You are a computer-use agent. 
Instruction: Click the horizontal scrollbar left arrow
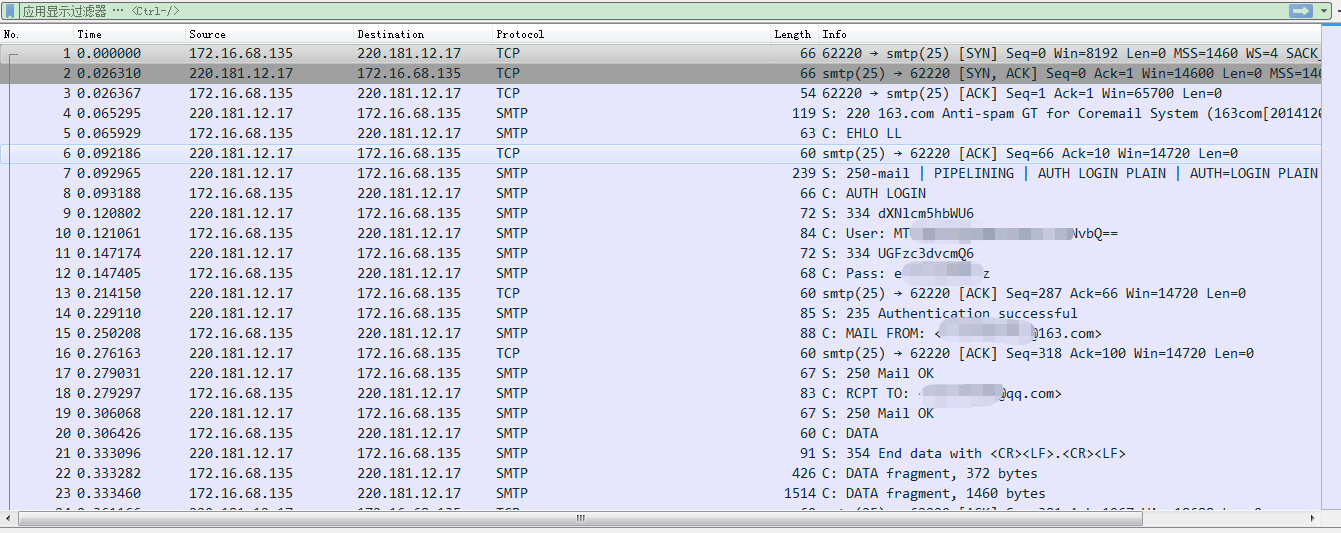click(x=9, y=518)
